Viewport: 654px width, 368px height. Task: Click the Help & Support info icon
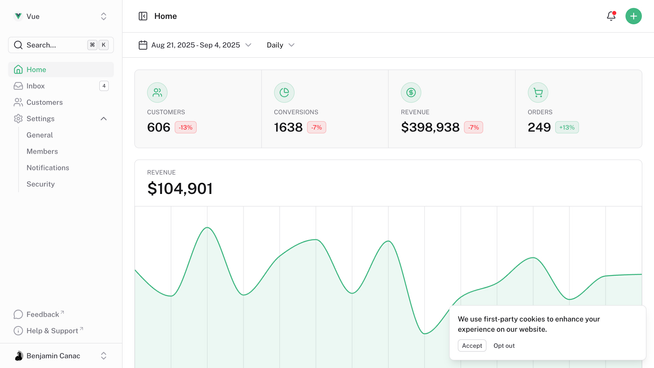18,331
